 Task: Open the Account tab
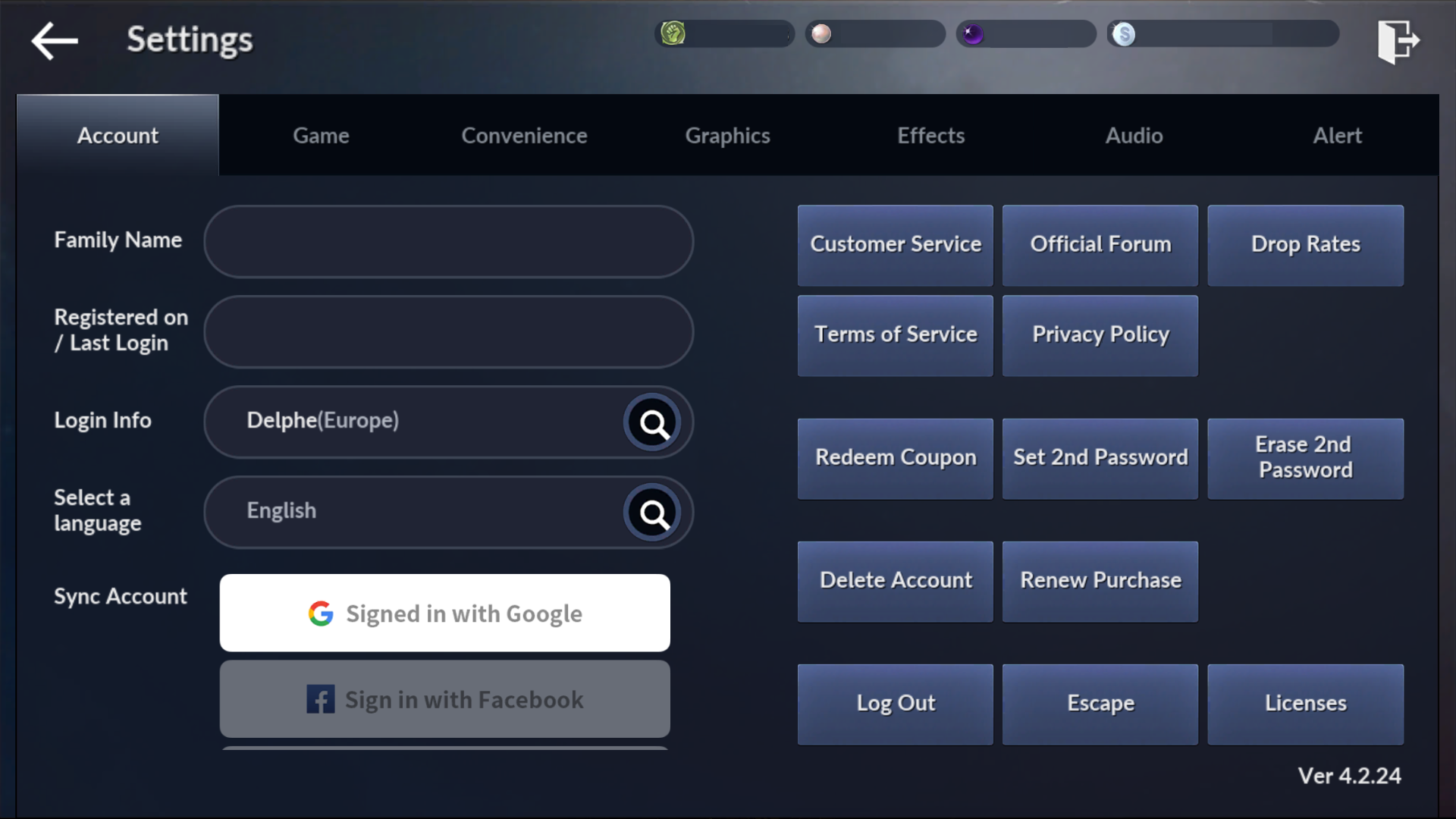click(x=118, y=135)
